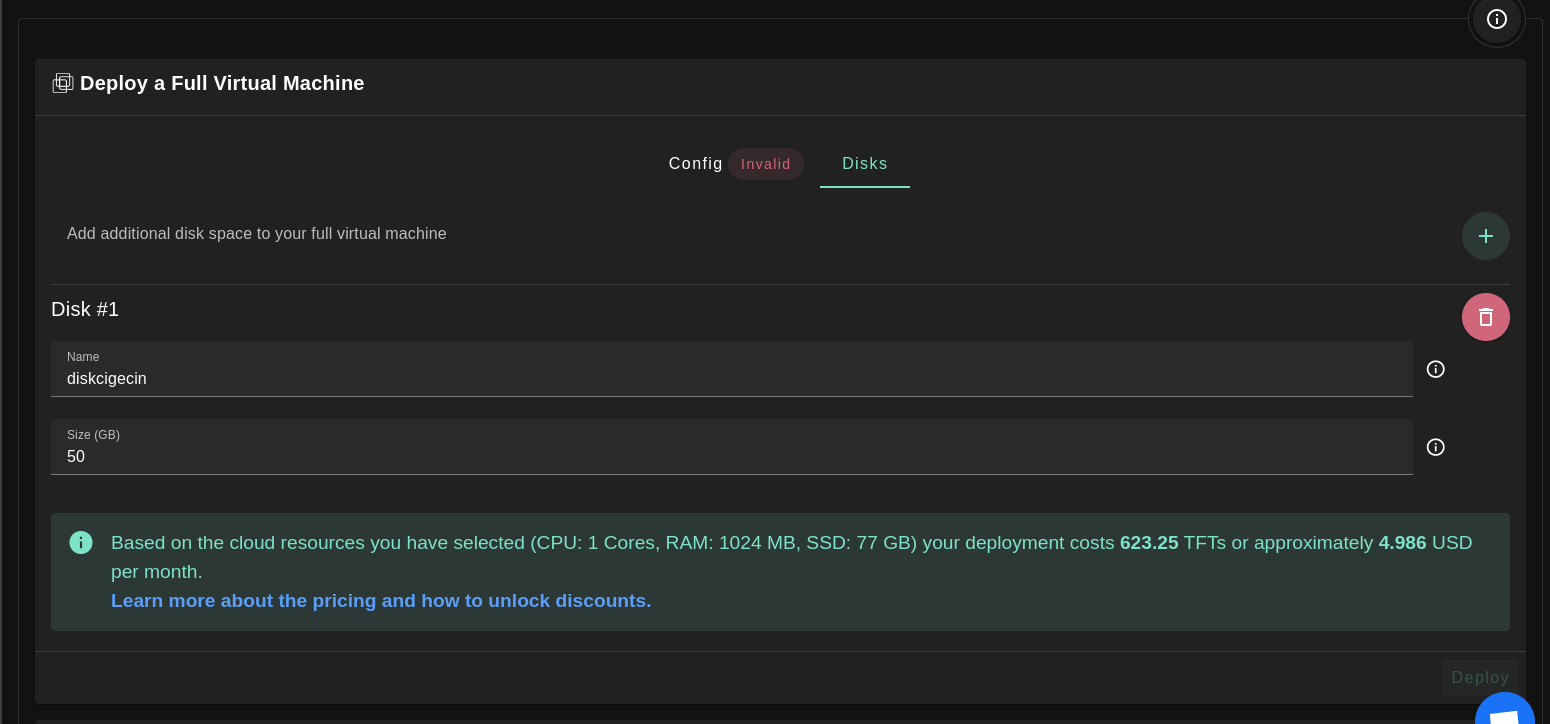
Task: Click the 'Deploy a Full Virtual Machine' heading
Action: coord(222,83)
